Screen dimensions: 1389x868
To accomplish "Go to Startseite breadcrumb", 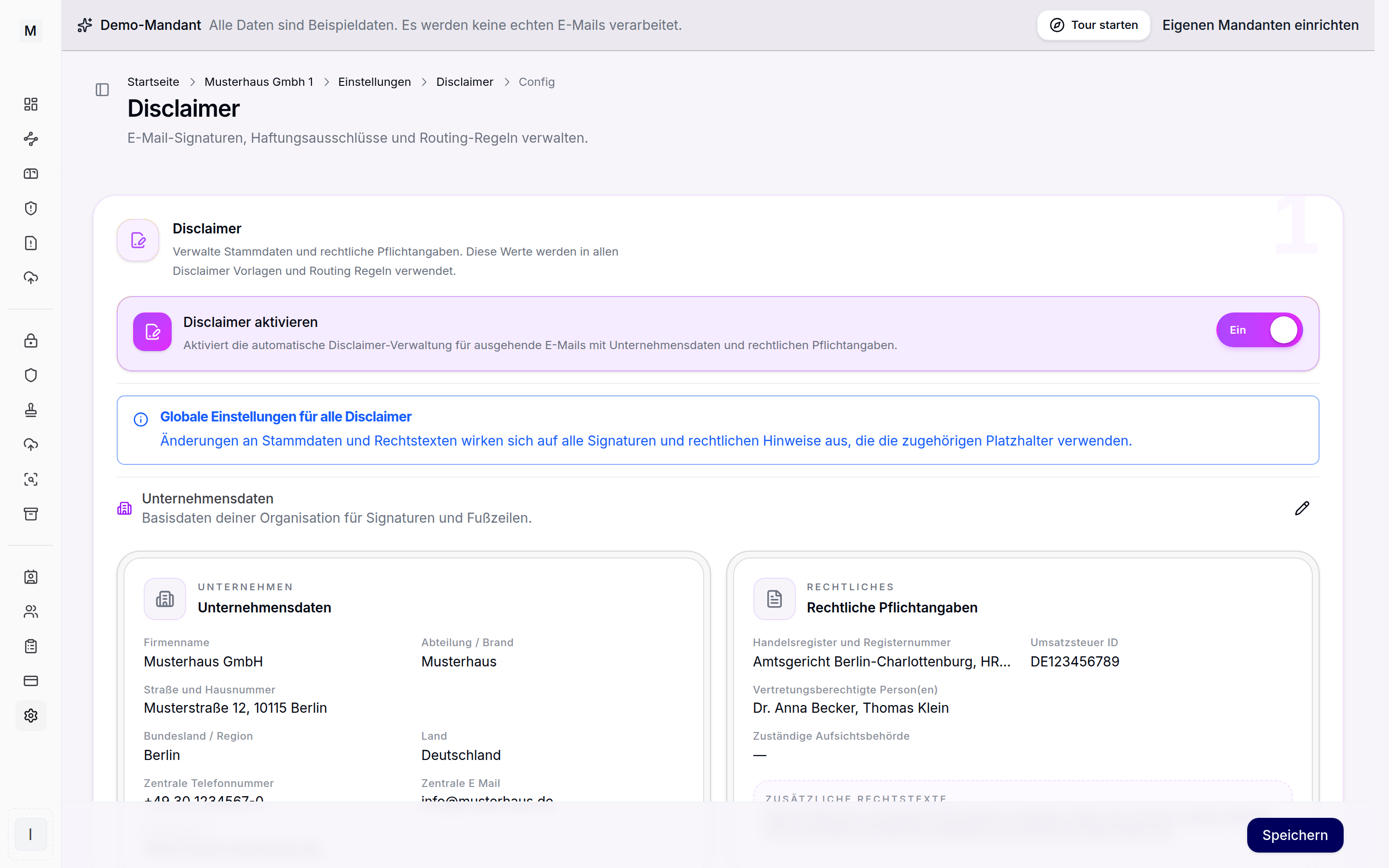I will click(x=153, y=82).
